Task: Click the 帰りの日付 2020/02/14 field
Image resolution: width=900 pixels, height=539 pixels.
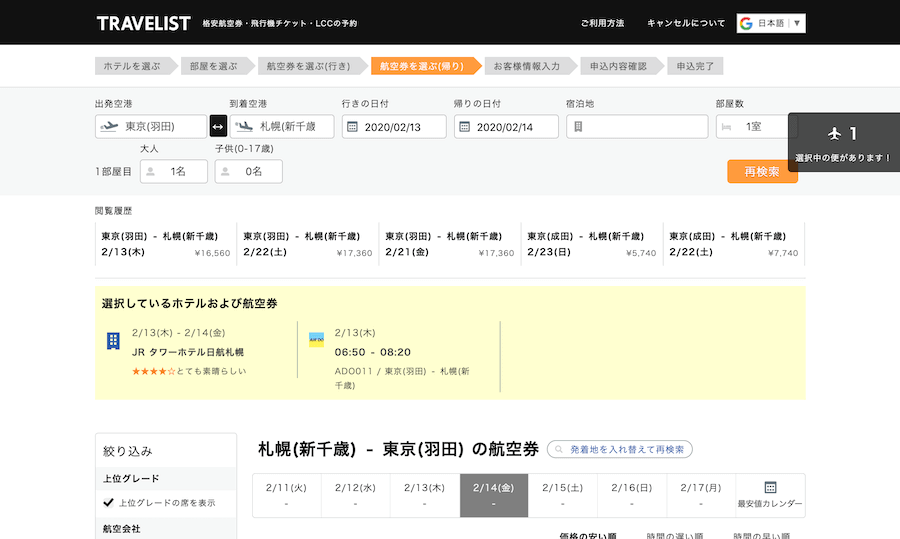Action: tap(506, 126)
